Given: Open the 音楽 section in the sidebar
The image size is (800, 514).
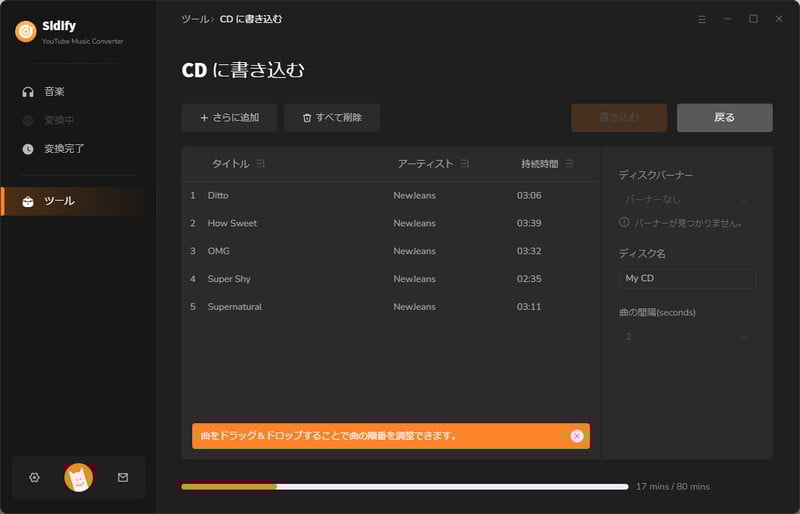Looking at the screenshot, I should tap(77, 92).
